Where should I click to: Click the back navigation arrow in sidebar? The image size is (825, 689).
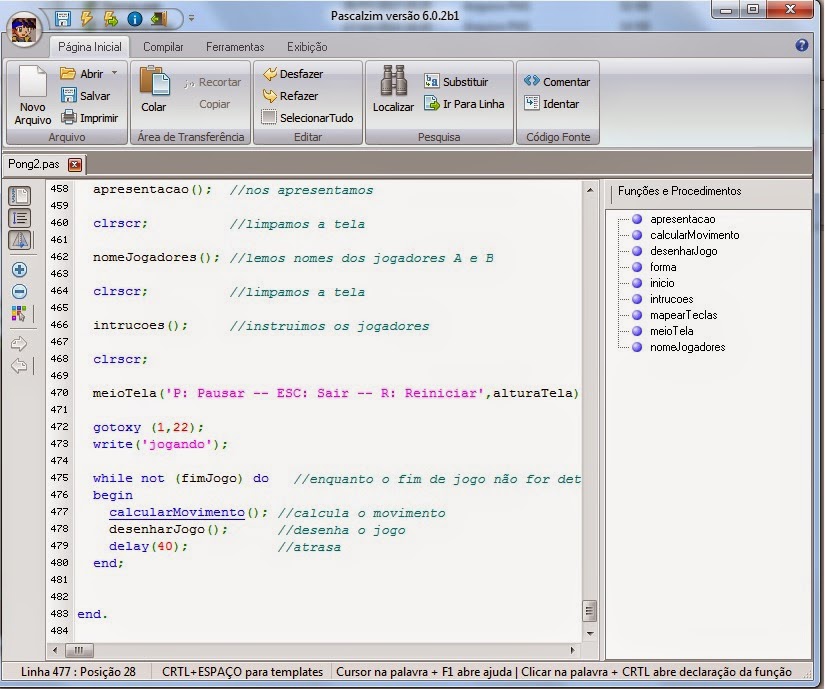(18, 366)
